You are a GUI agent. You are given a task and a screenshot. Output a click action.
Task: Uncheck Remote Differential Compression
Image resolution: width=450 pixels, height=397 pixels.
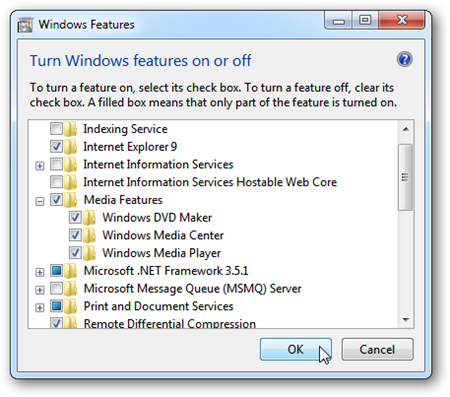pyautogui.click(x=56, y=323)
